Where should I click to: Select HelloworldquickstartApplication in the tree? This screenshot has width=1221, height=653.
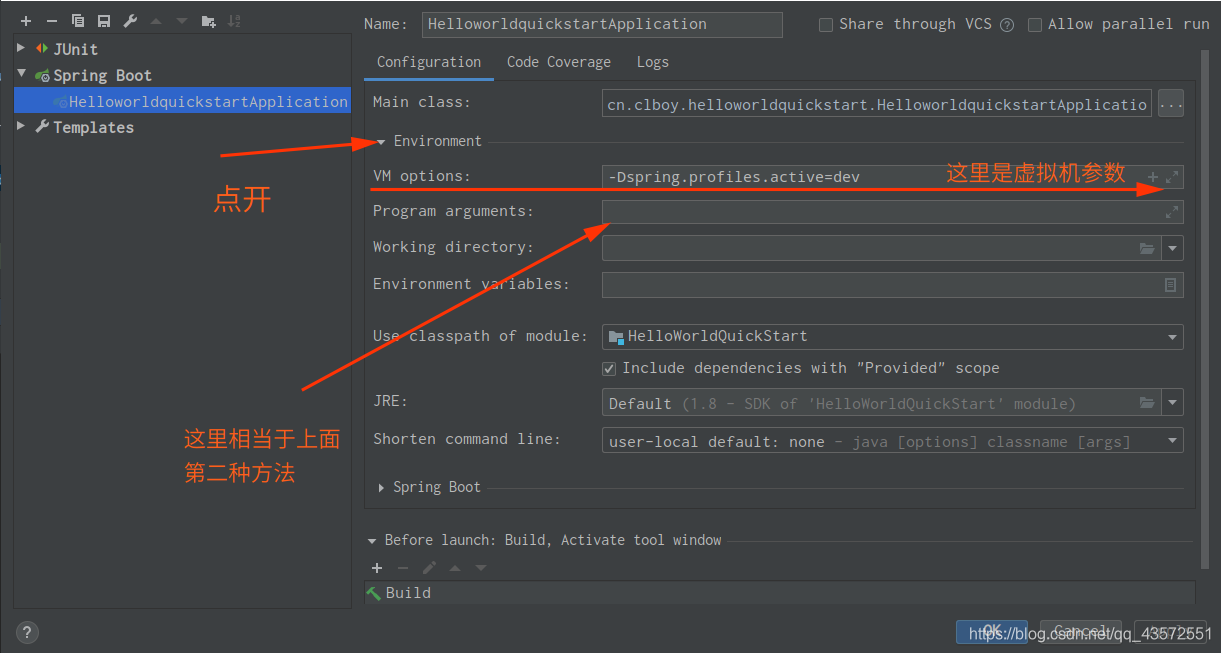[182, 101]
